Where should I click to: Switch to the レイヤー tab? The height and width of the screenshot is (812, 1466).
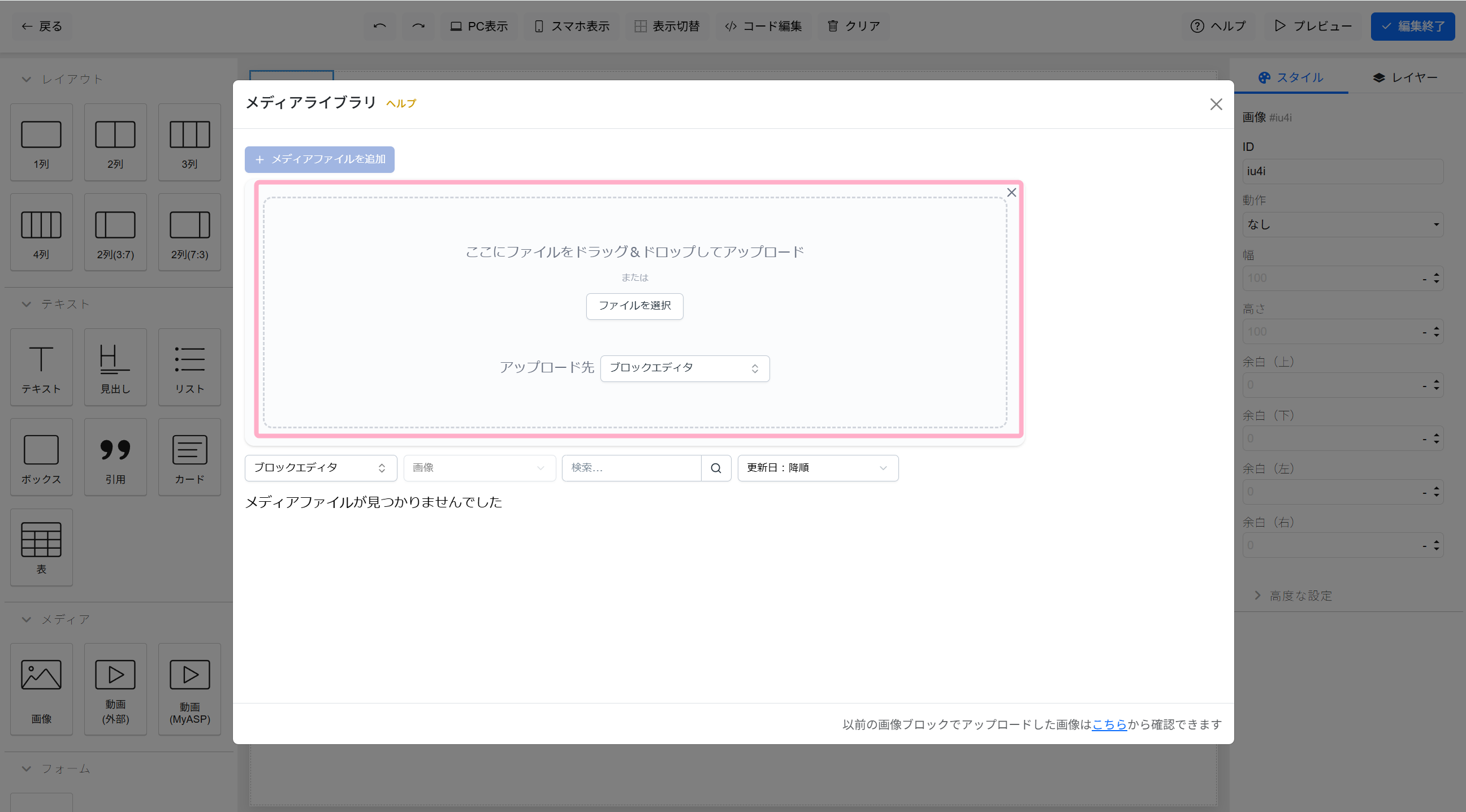coord(1404,77)
